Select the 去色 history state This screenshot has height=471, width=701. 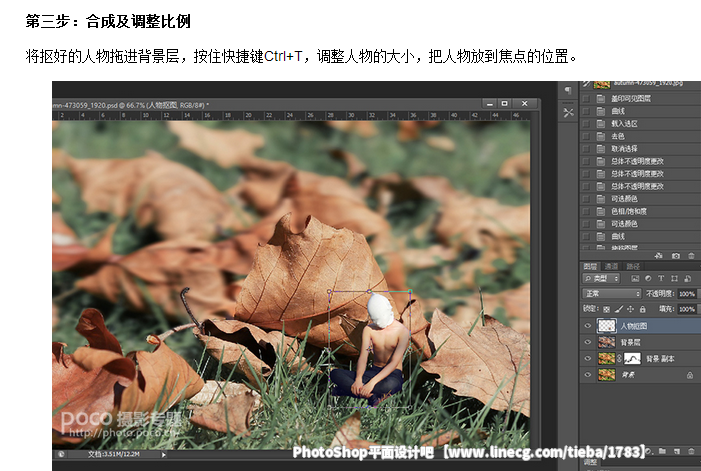640,136
